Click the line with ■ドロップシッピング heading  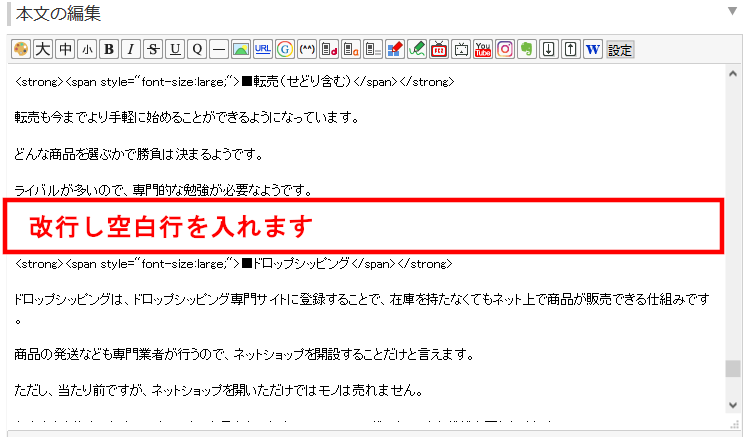point(233,263)
